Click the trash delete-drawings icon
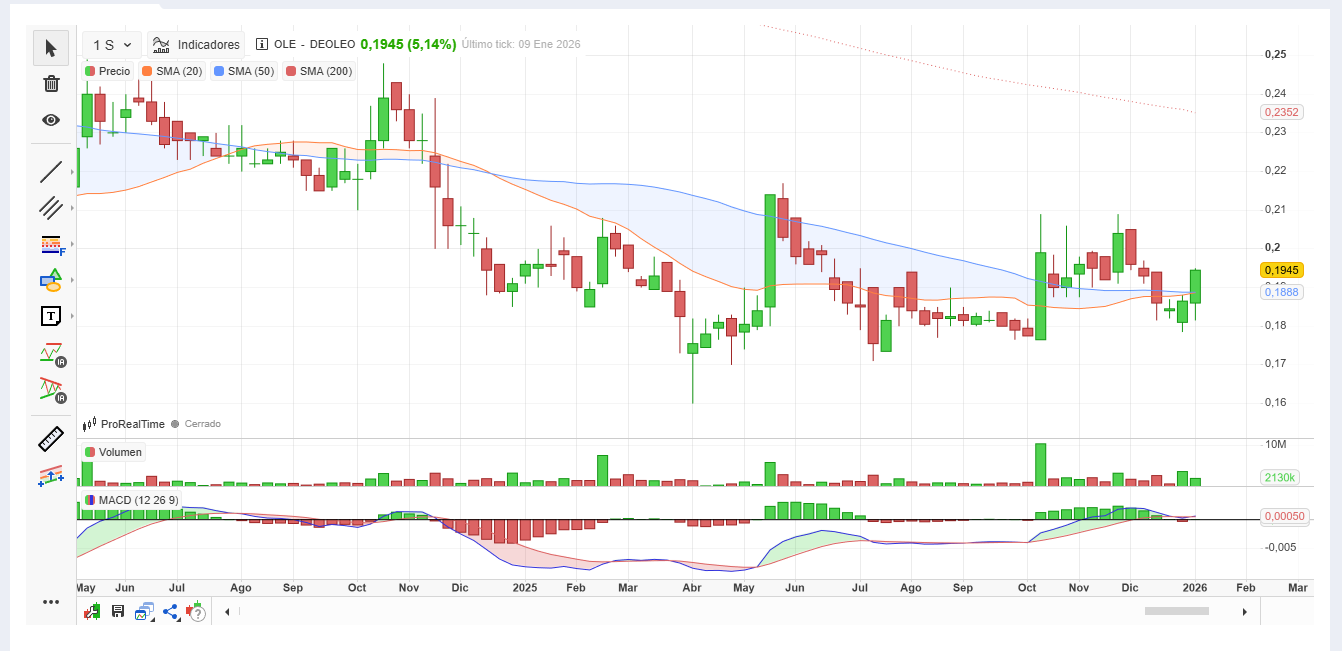Screen dimensions: 1342x651 pos(51,83)
